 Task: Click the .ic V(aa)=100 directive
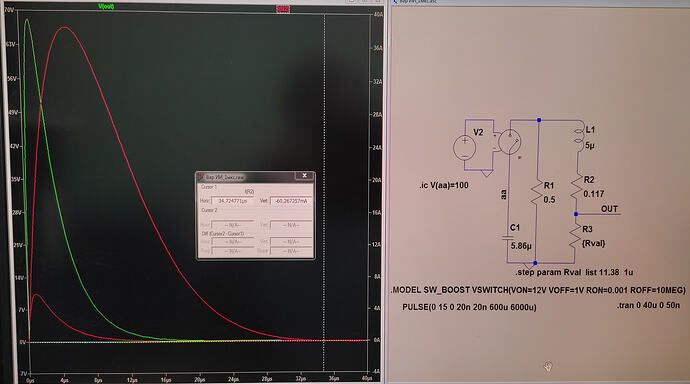444,185
